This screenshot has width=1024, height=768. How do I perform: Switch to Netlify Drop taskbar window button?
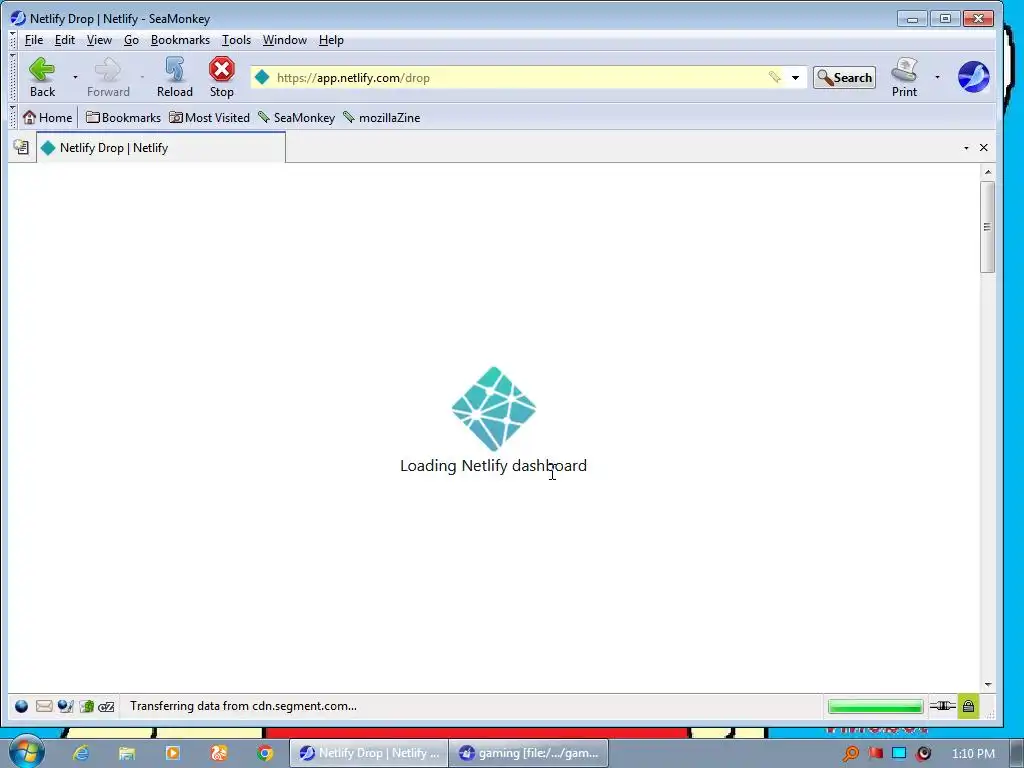[x=369, y=753]
